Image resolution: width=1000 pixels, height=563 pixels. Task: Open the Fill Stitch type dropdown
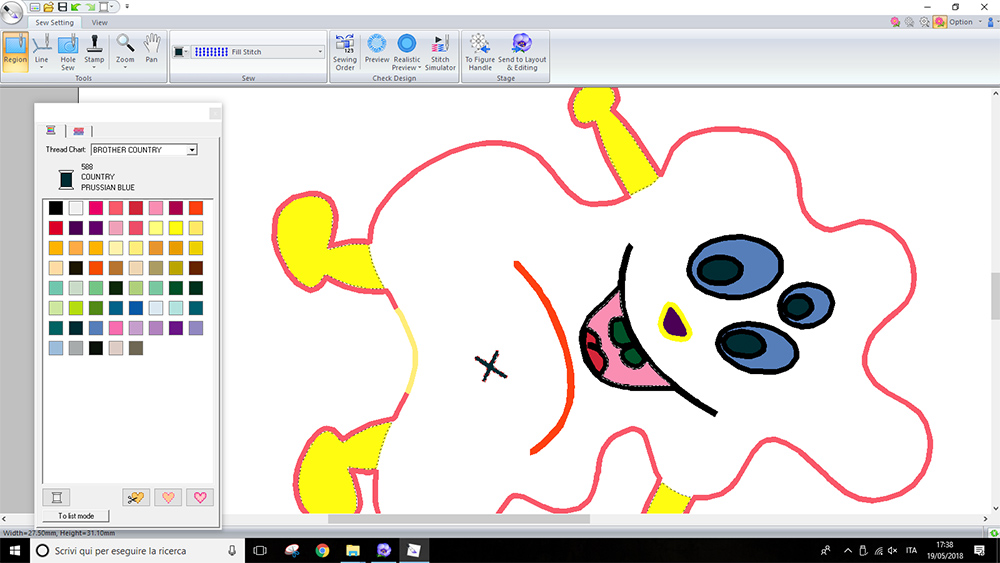point(320,52)
